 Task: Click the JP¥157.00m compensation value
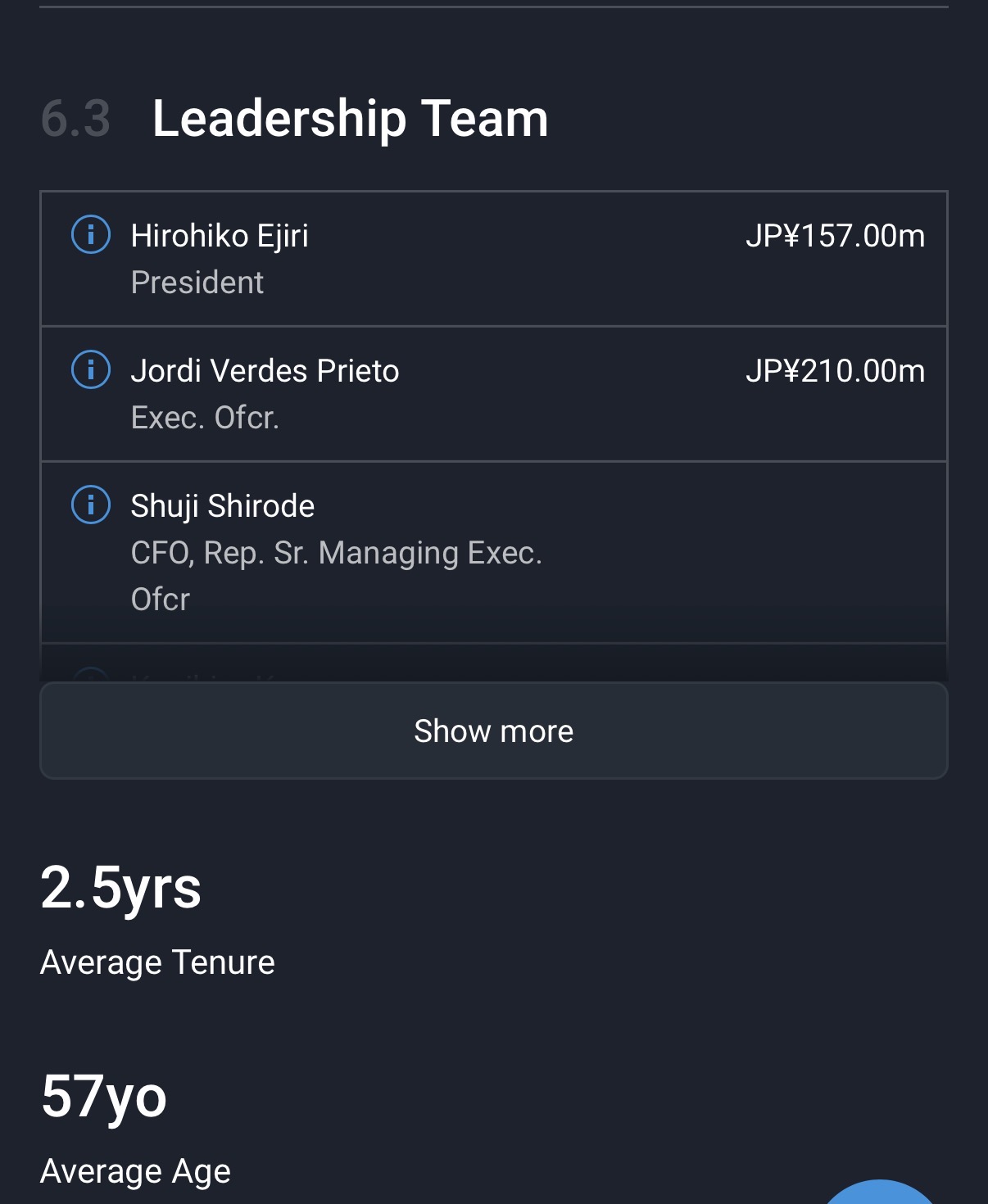835,236
